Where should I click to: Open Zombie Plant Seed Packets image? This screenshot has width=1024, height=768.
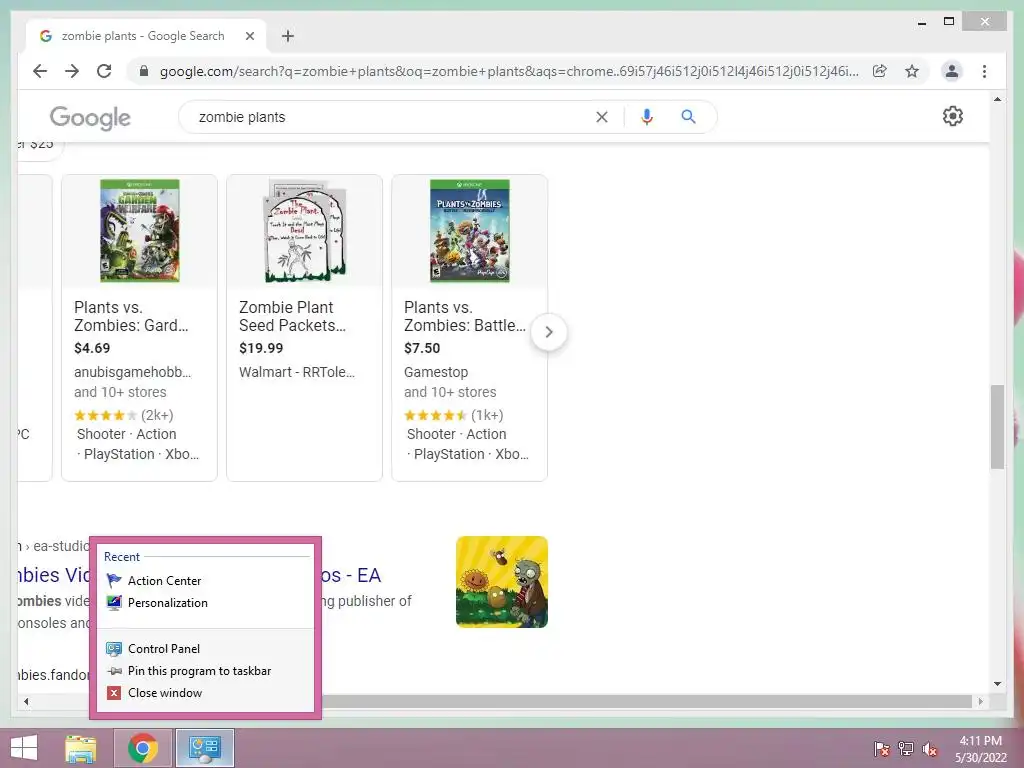pos(305,231)
